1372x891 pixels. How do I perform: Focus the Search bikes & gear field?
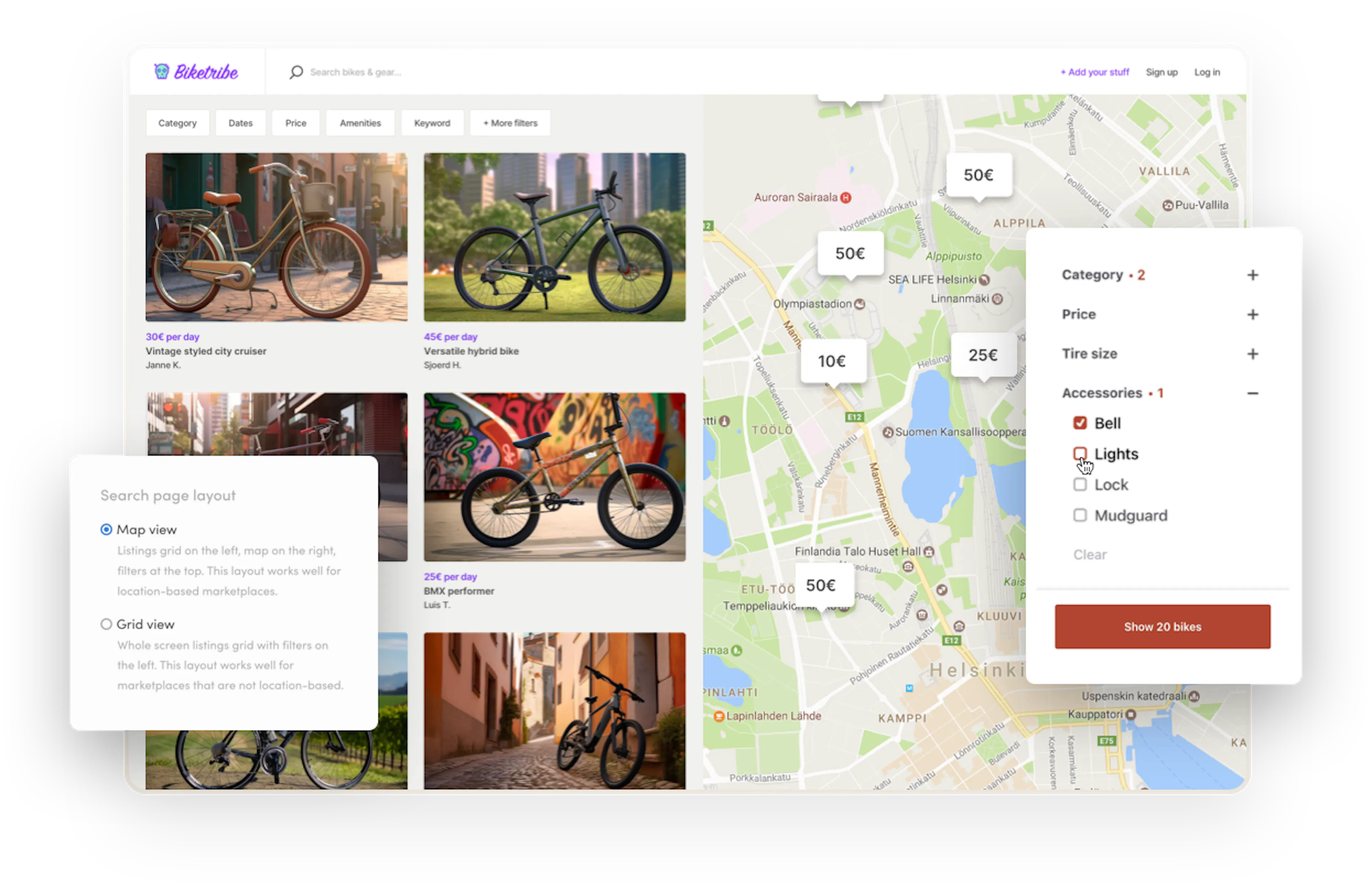(x=356, y=72)
